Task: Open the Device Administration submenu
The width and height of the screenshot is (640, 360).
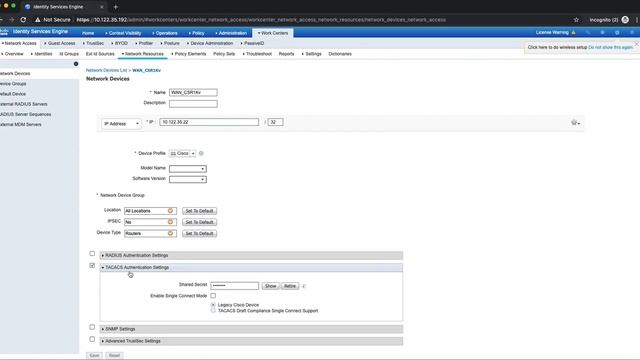Action: click(210, 43)
